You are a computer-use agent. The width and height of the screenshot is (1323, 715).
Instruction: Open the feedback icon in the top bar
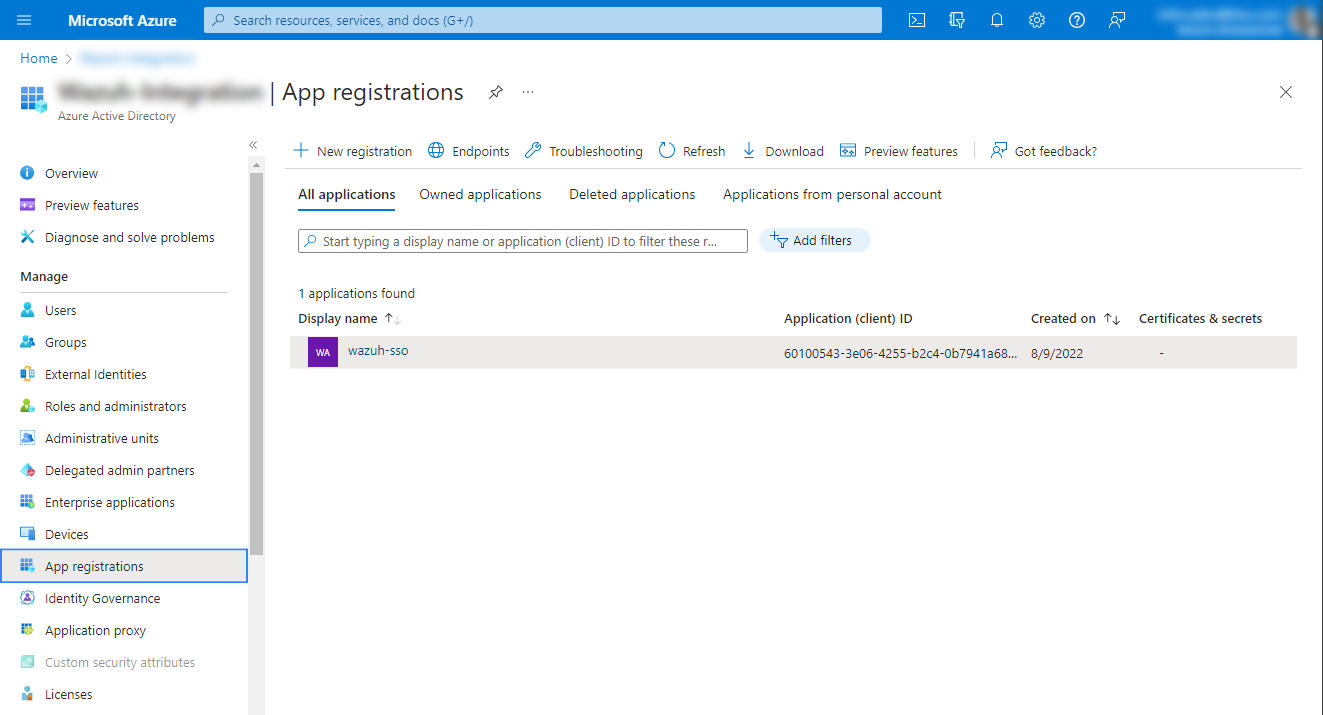[x=1117, y=20]
